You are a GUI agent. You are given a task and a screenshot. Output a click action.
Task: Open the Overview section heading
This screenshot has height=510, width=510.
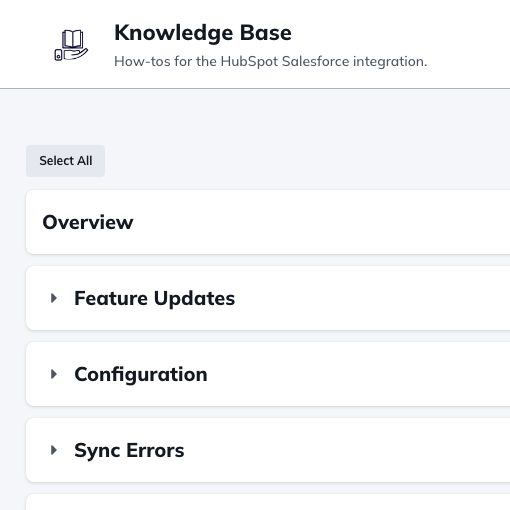(x=88, y=222)
